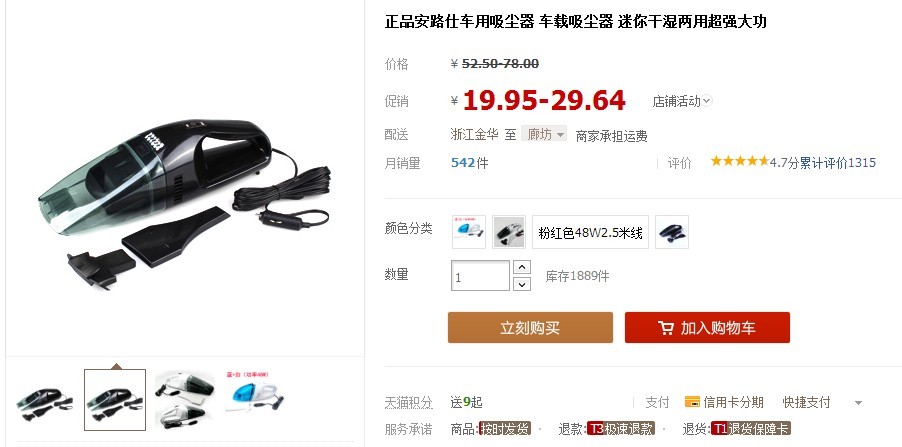
Task: Expand the 快捷支付 payment options arrow
Action: pos(858,403)
